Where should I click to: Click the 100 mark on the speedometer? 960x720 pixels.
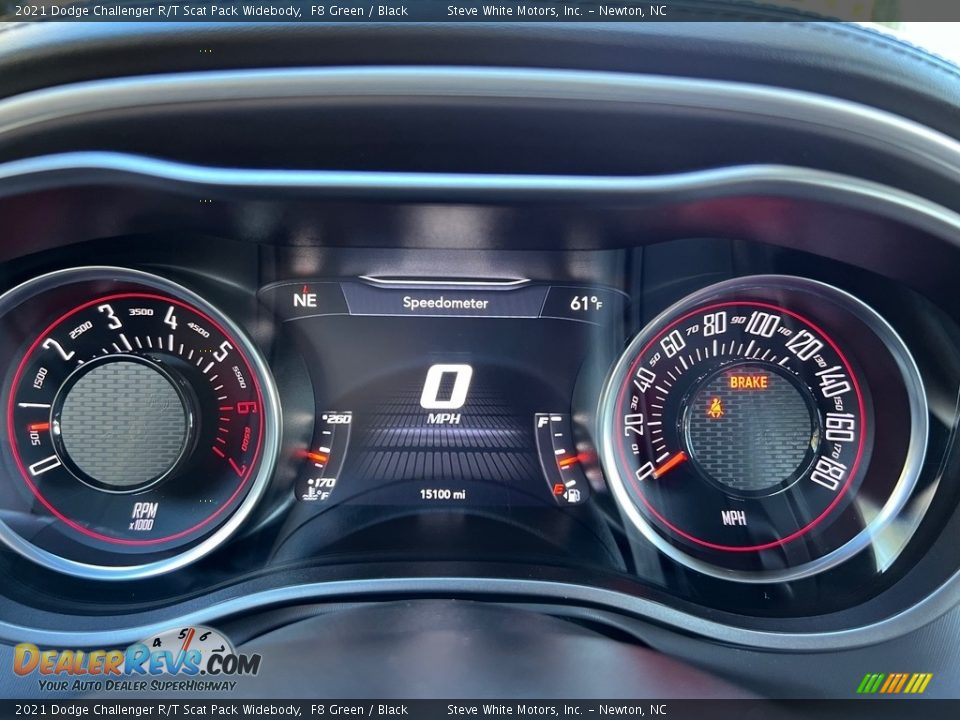click(762, 324)
